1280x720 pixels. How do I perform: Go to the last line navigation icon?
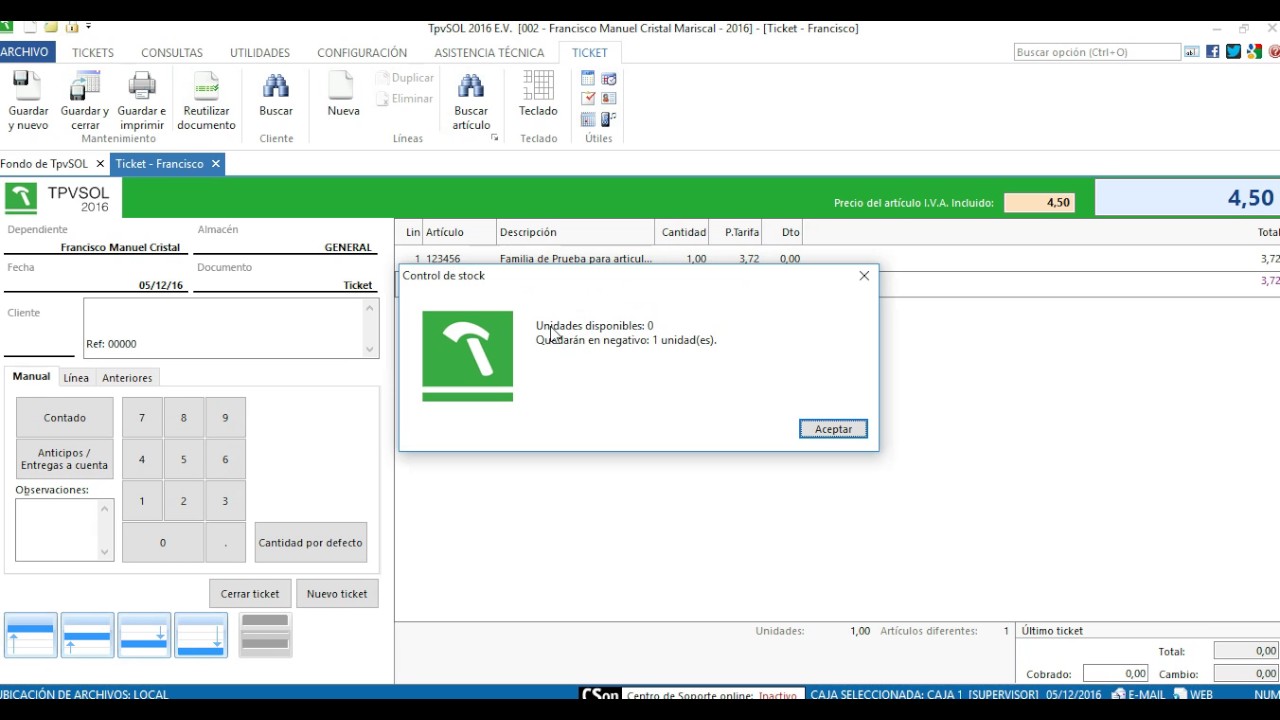tap(201, 635)
